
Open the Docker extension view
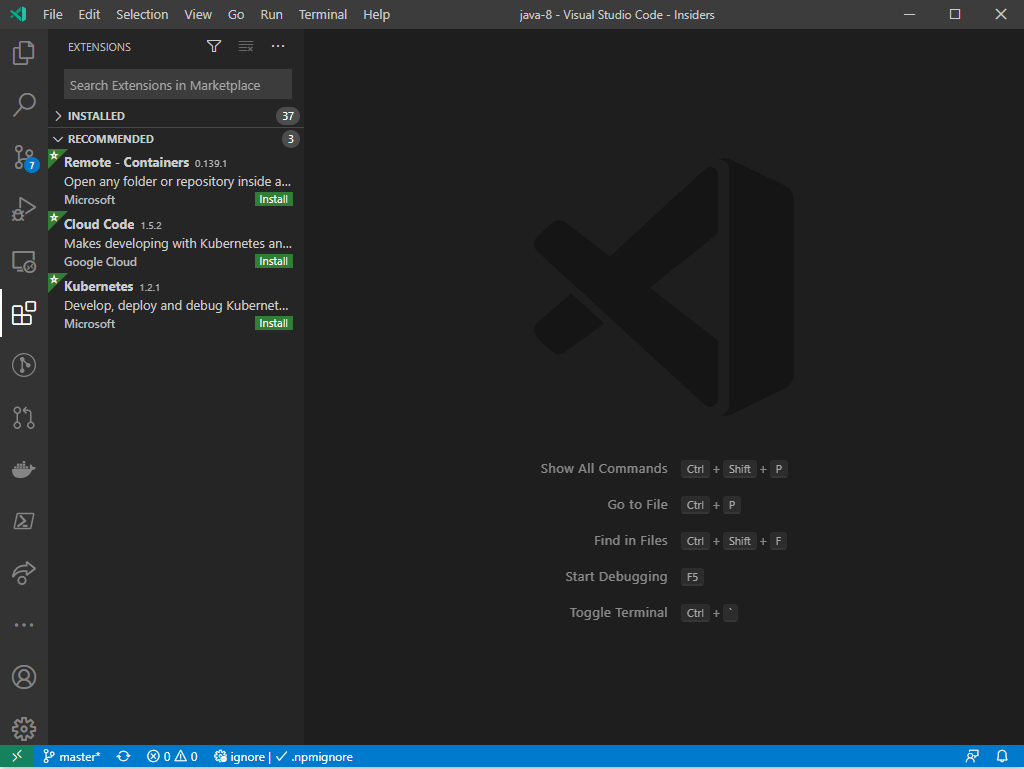[23, 469]
